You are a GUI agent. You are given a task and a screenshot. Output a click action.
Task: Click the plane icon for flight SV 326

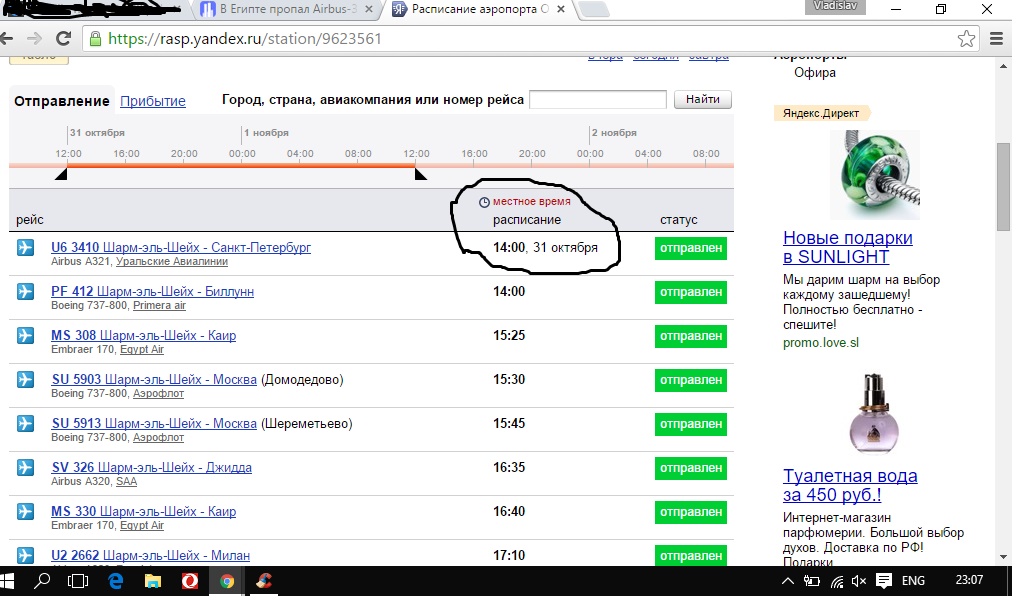(x=25, y=467)
